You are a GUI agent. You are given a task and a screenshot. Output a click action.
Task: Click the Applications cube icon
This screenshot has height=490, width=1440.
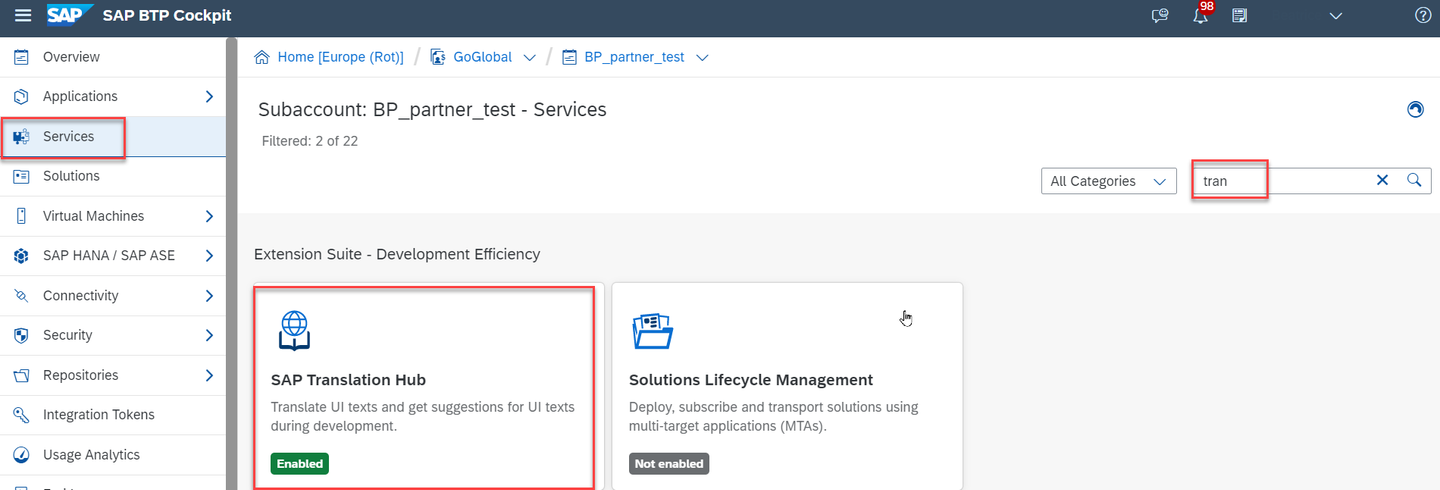point(21,96)
